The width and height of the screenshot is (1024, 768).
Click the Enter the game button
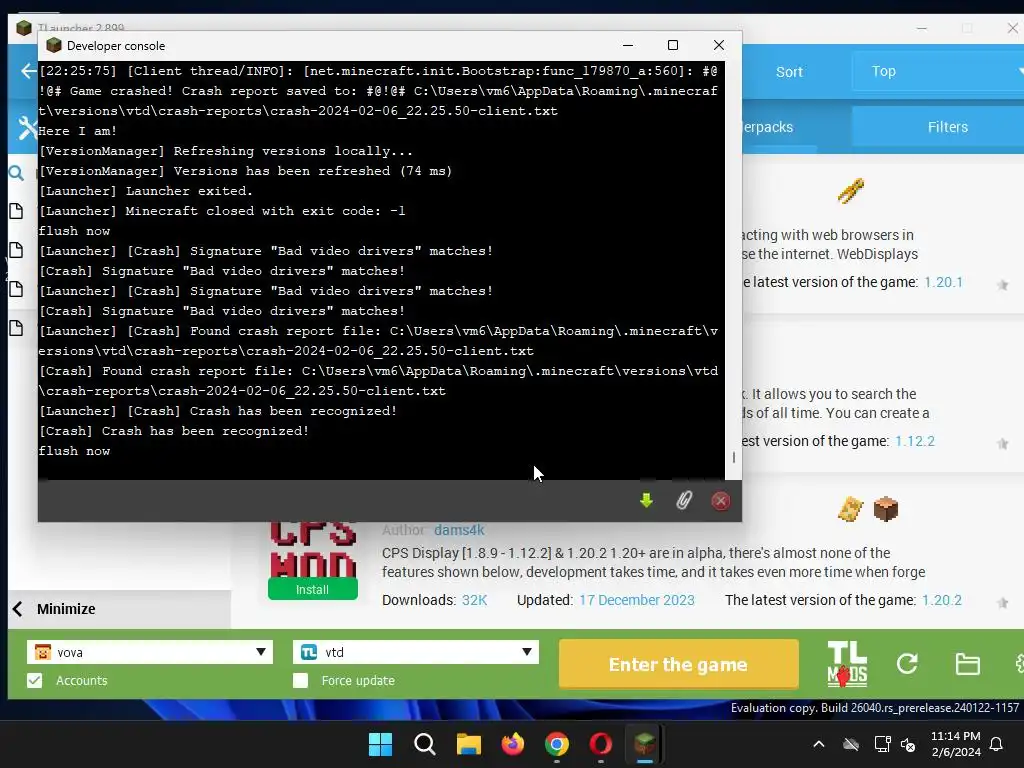pyautogui.click(x=679, y=664)
